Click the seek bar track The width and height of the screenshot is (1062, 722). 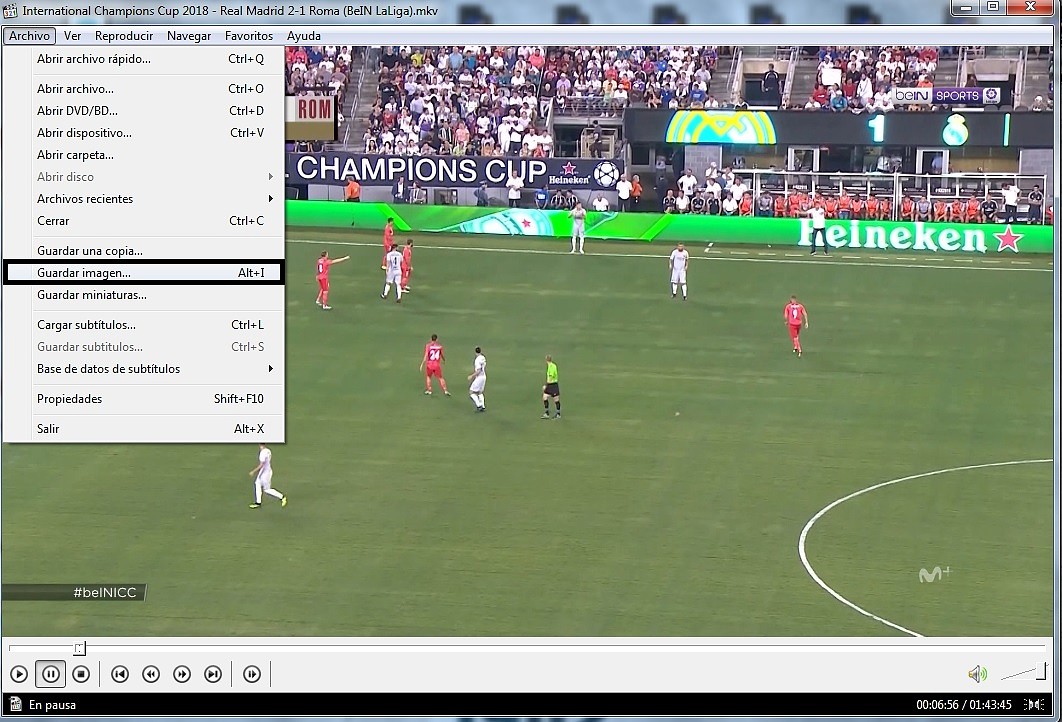[x=528, y=648]
